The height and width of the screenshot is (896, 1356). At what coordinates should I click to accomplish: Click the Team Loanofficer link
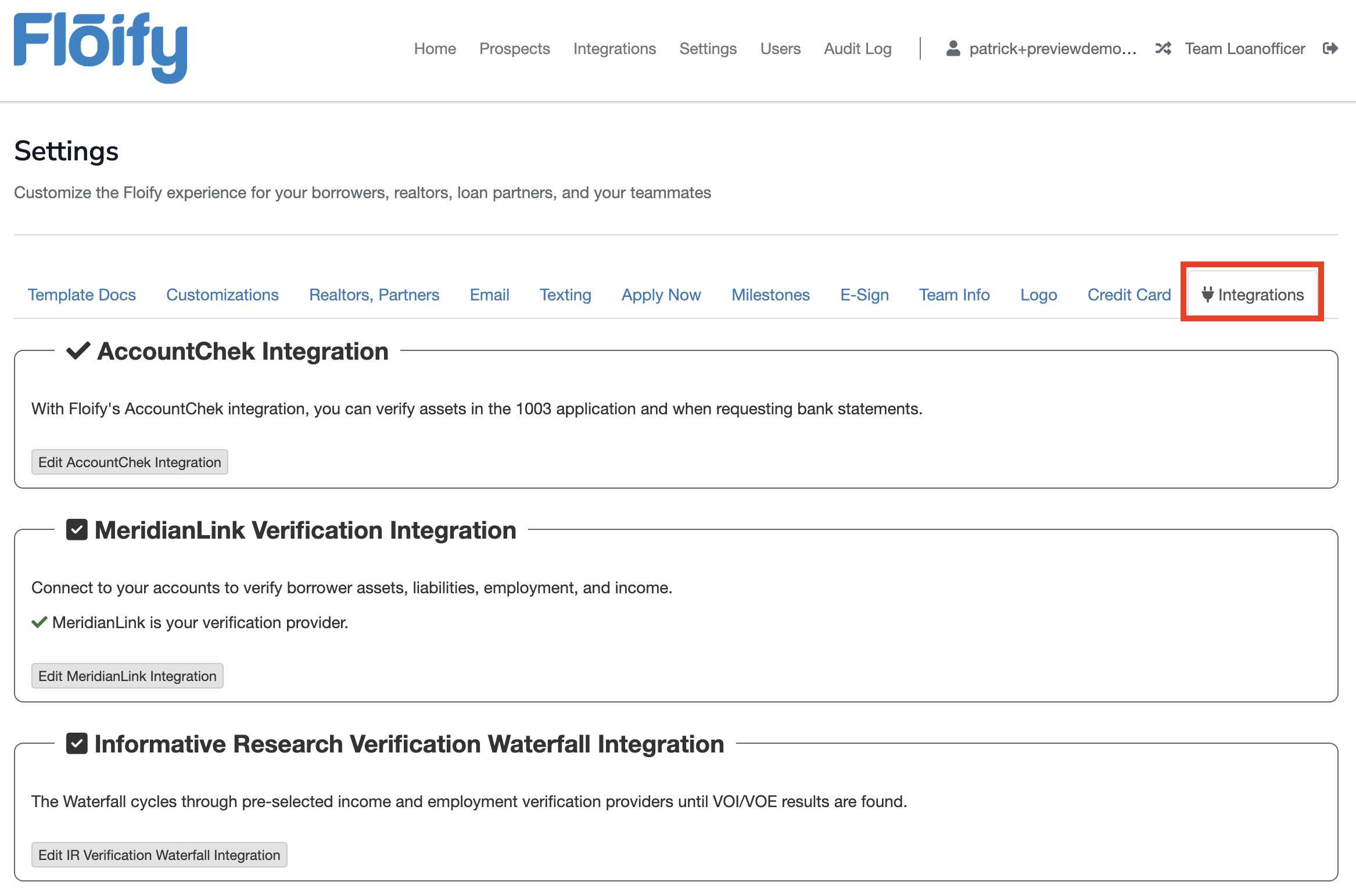click(1244, 49)
